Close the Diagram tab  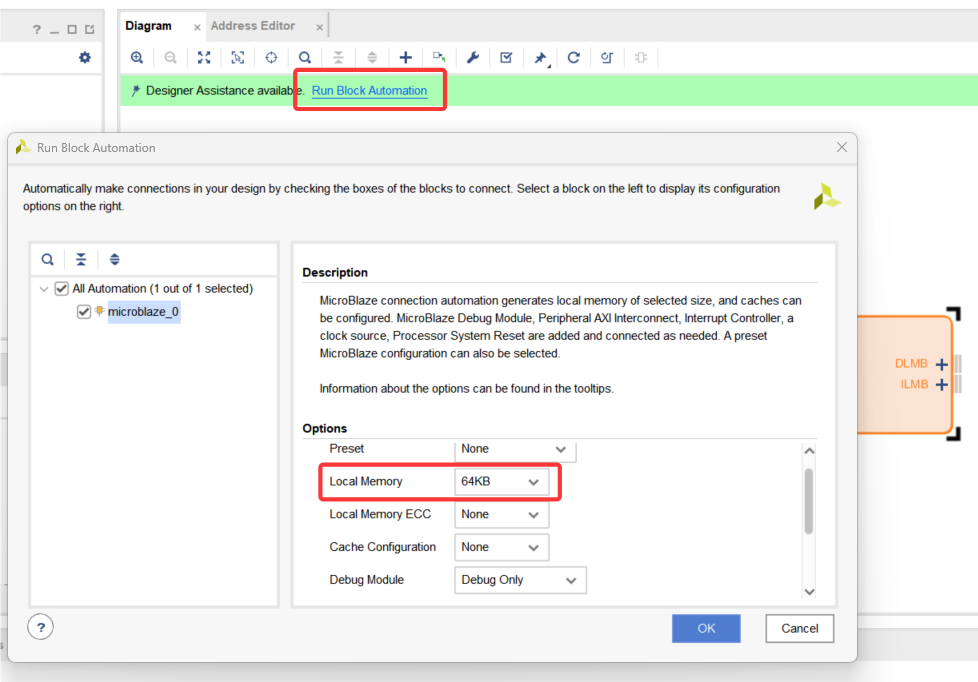[x=197, y=27]
